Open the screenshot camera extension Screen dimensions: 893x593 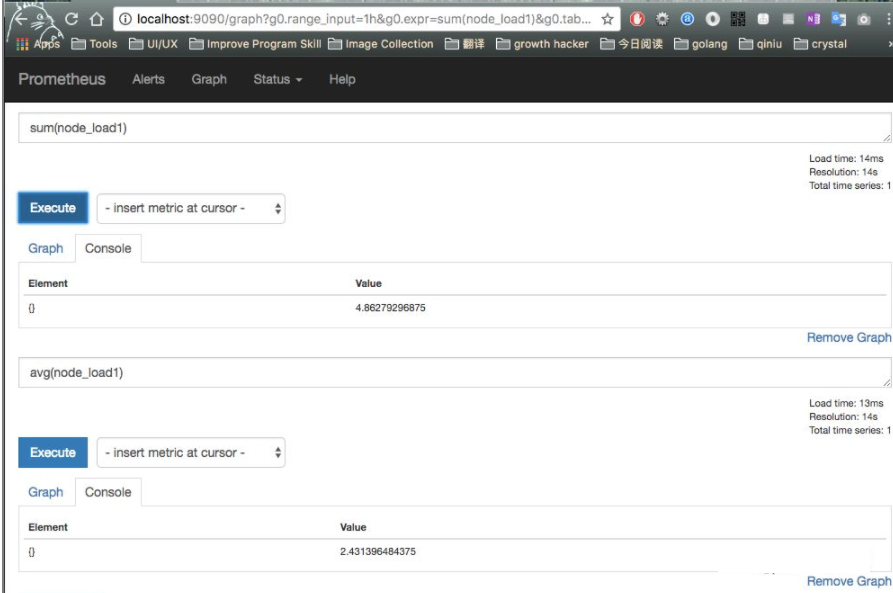(x=862, y=18)
